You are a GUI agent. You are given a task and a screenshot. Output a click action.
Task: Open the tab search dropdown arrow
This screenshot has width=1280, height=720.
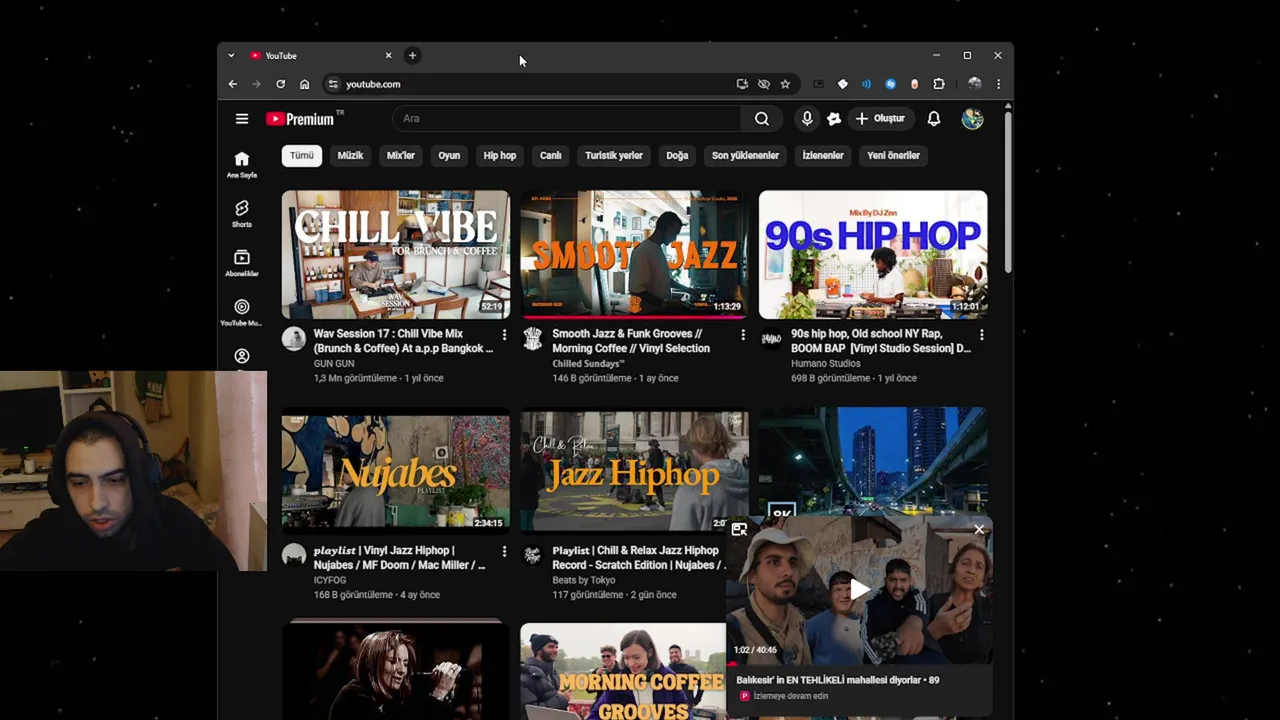point(231,55)
